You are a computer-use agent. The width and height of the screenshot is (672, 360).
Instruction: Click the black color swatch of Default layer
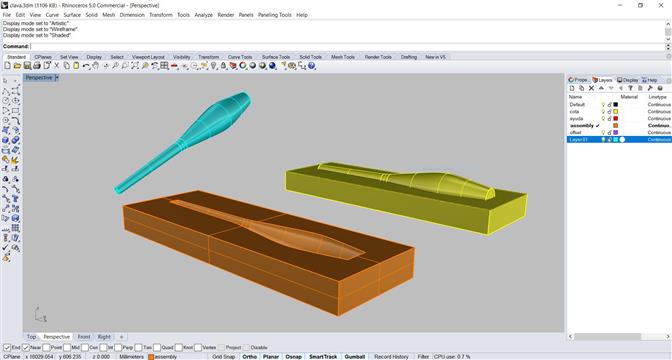615,105
